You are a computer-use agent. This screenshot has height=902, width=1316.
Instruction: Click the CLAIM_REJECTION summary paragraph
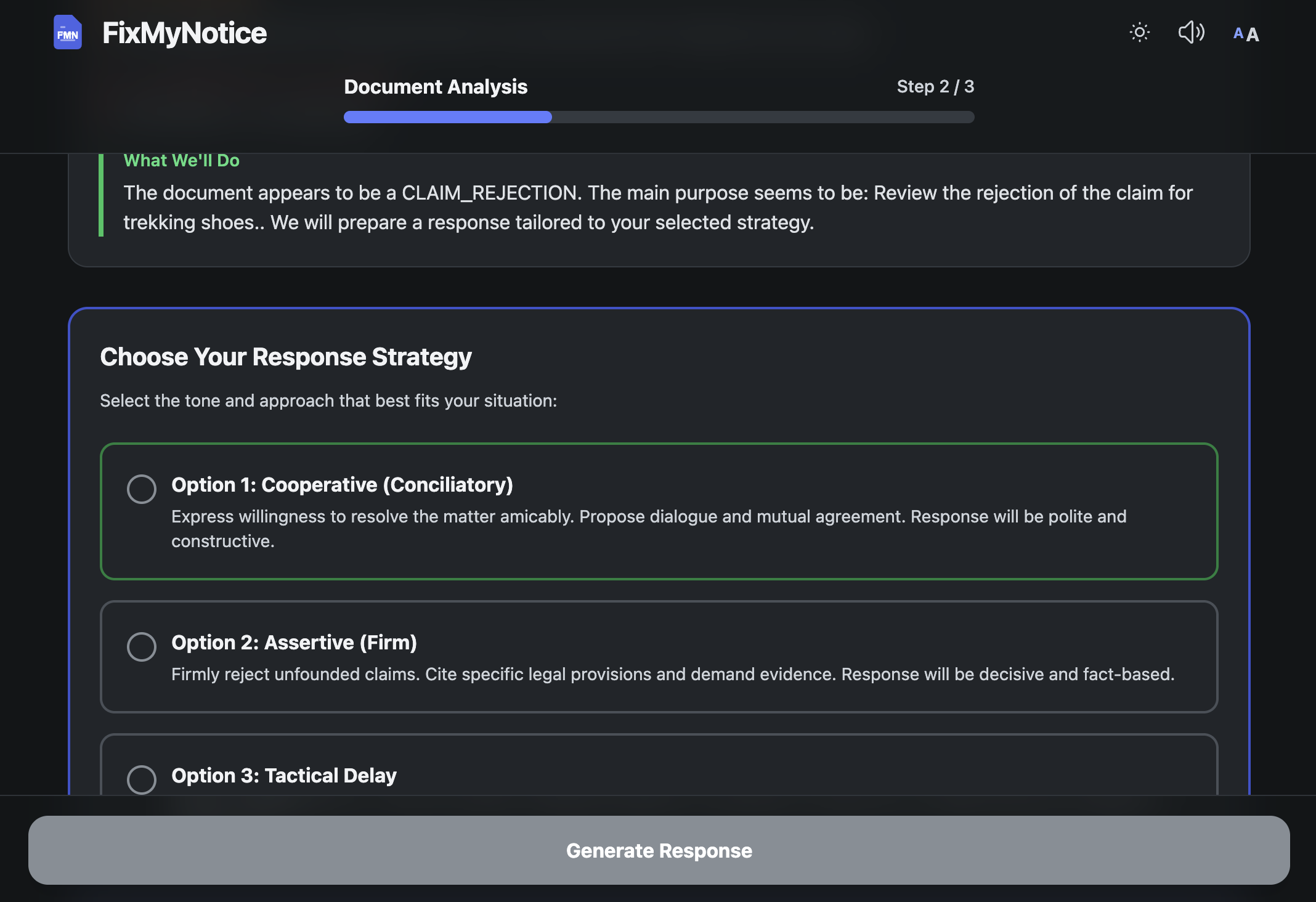coord(657,208)
